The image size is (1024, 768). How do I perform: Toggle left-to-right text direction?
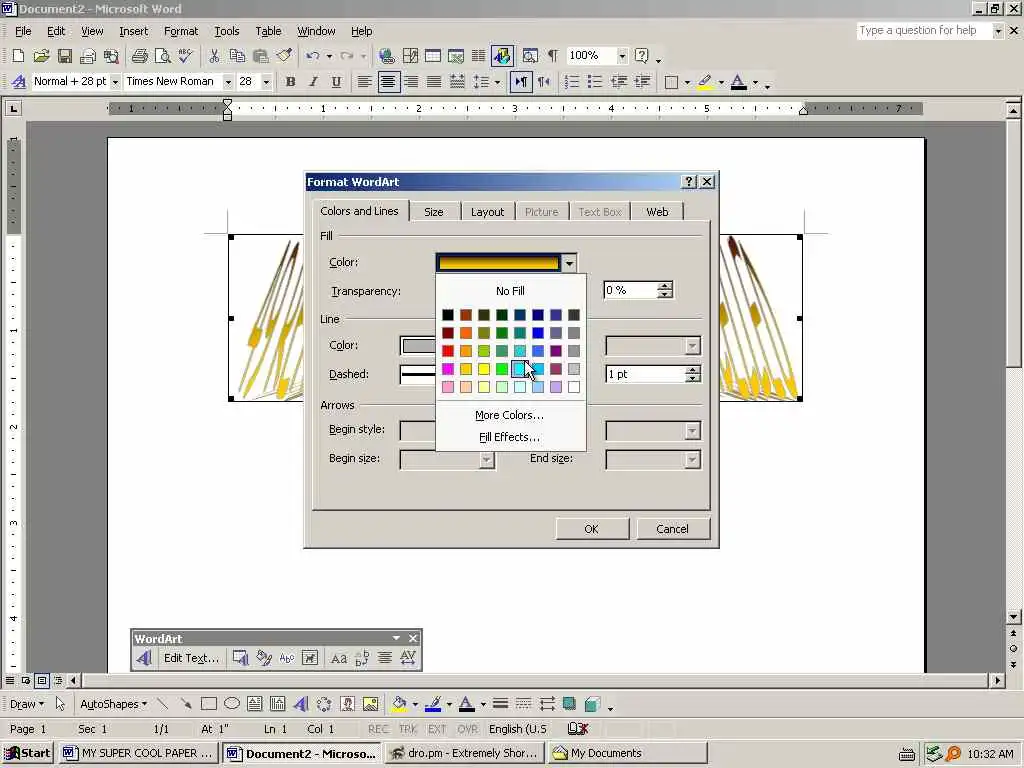(x=521, y=82)
